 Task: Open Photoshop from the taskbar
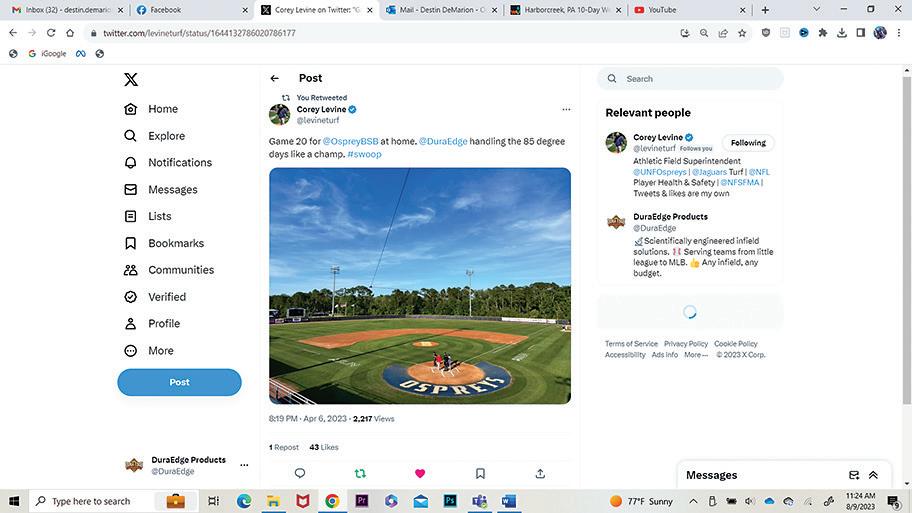[x=450, y=501]
